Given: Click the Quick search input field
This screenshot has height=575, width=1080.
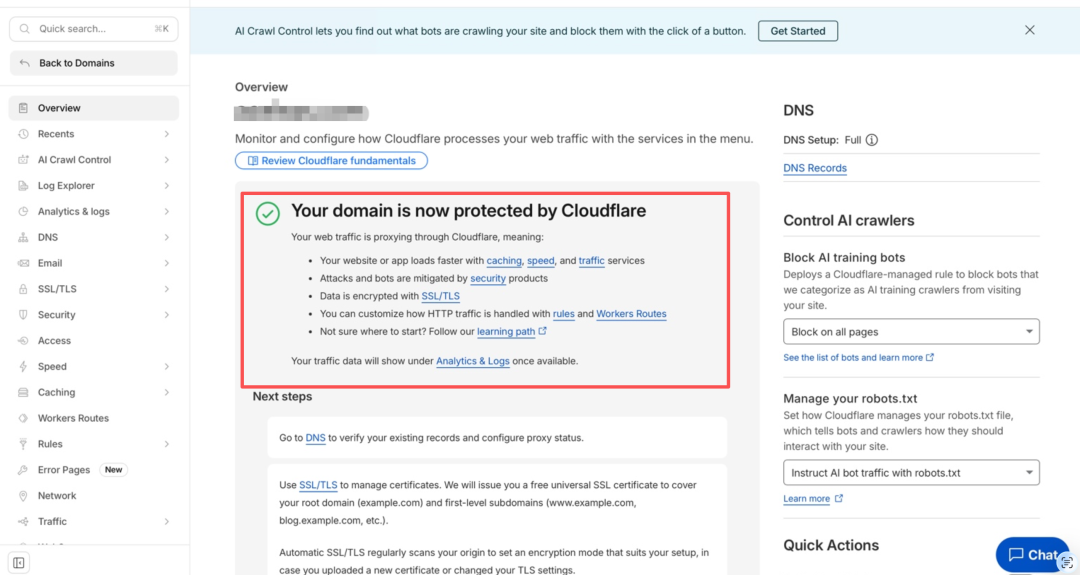Looking at the screenshot, I should pos(94,29).
